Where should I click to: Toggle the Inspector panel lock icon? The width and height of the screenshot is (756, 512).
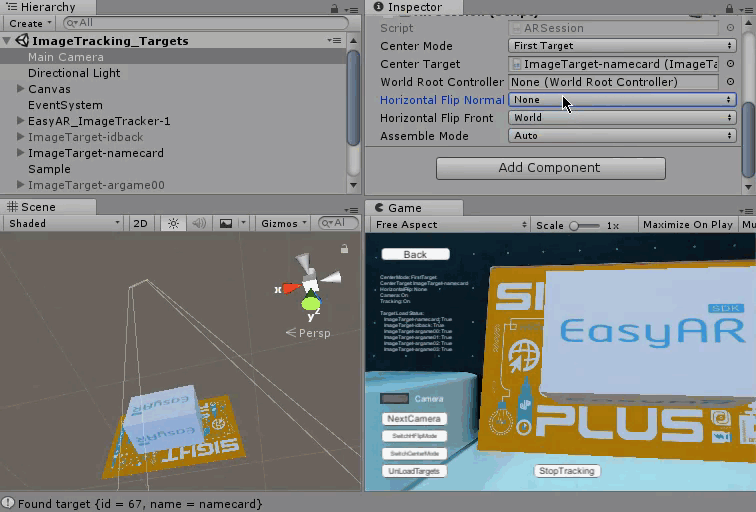pyautogui.click(x=729, y=9)
